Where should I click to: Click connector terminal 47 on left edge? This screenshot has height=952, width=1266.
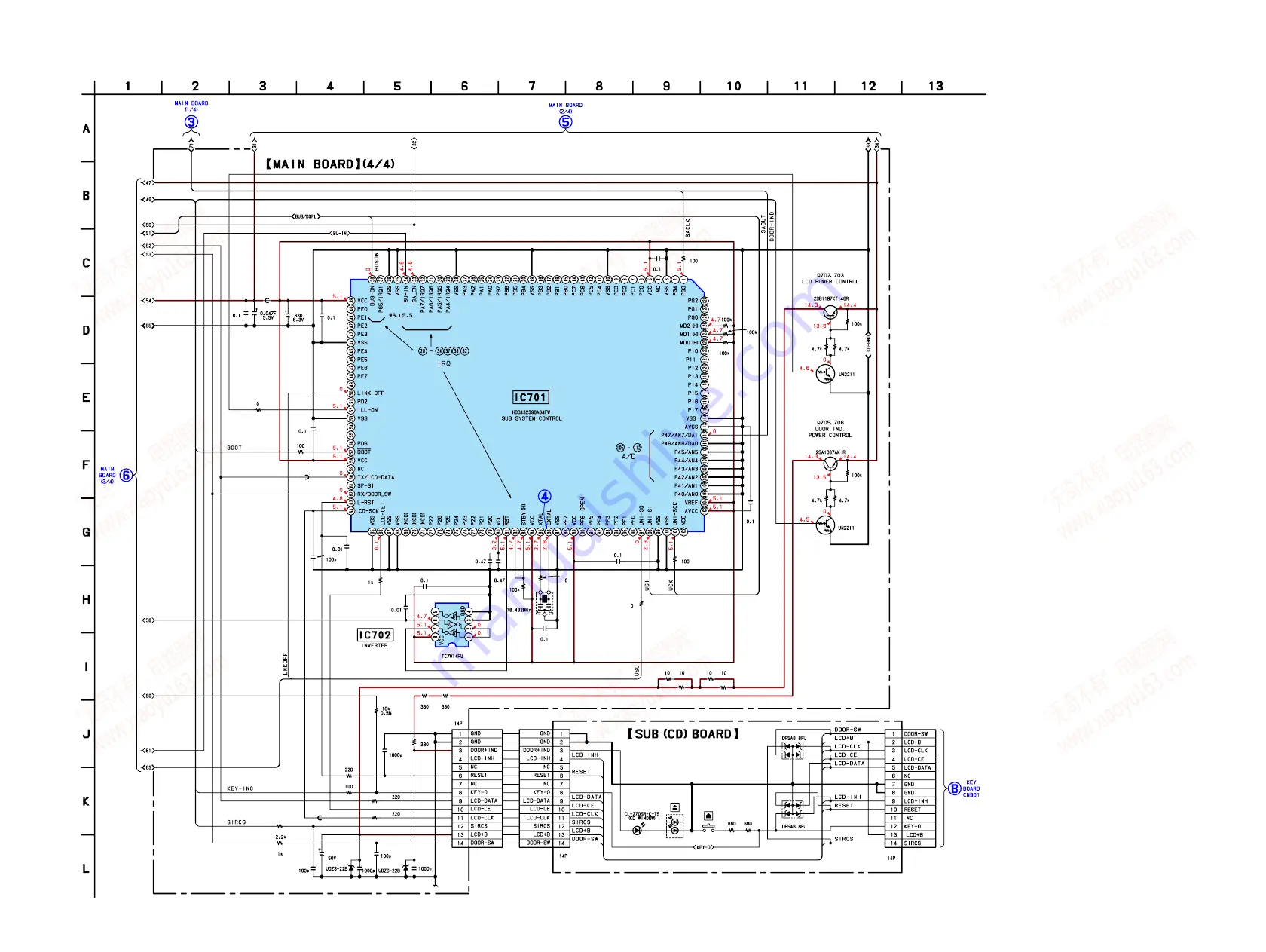(148, 182)
